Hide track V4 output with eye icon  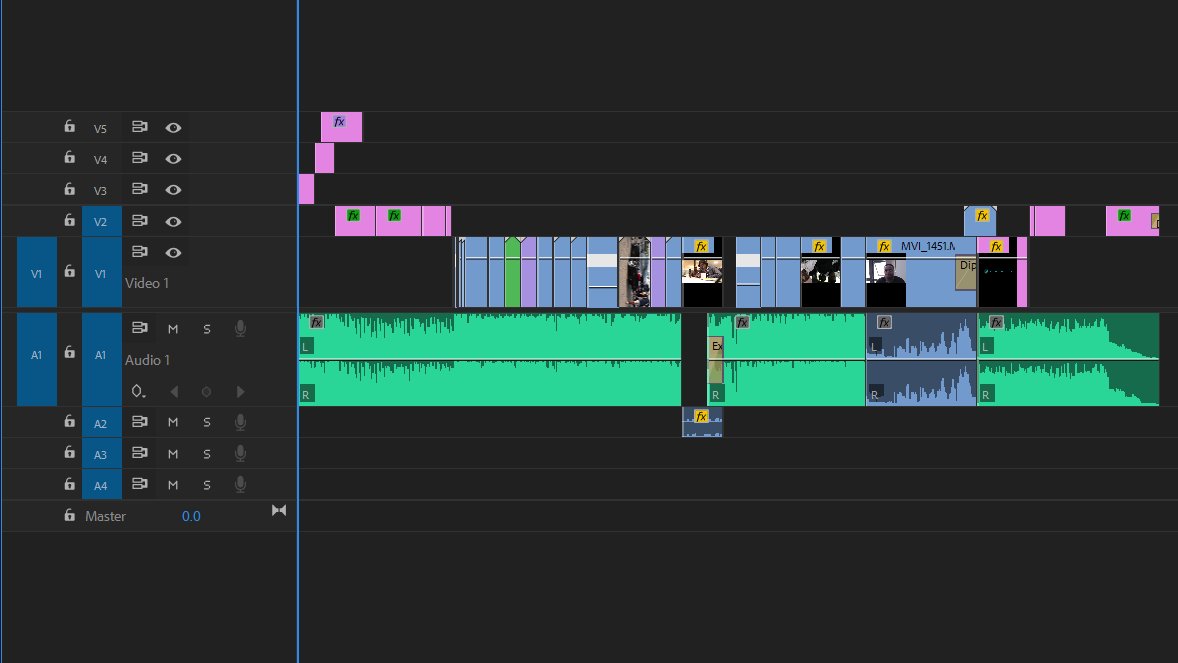[173, 159]
